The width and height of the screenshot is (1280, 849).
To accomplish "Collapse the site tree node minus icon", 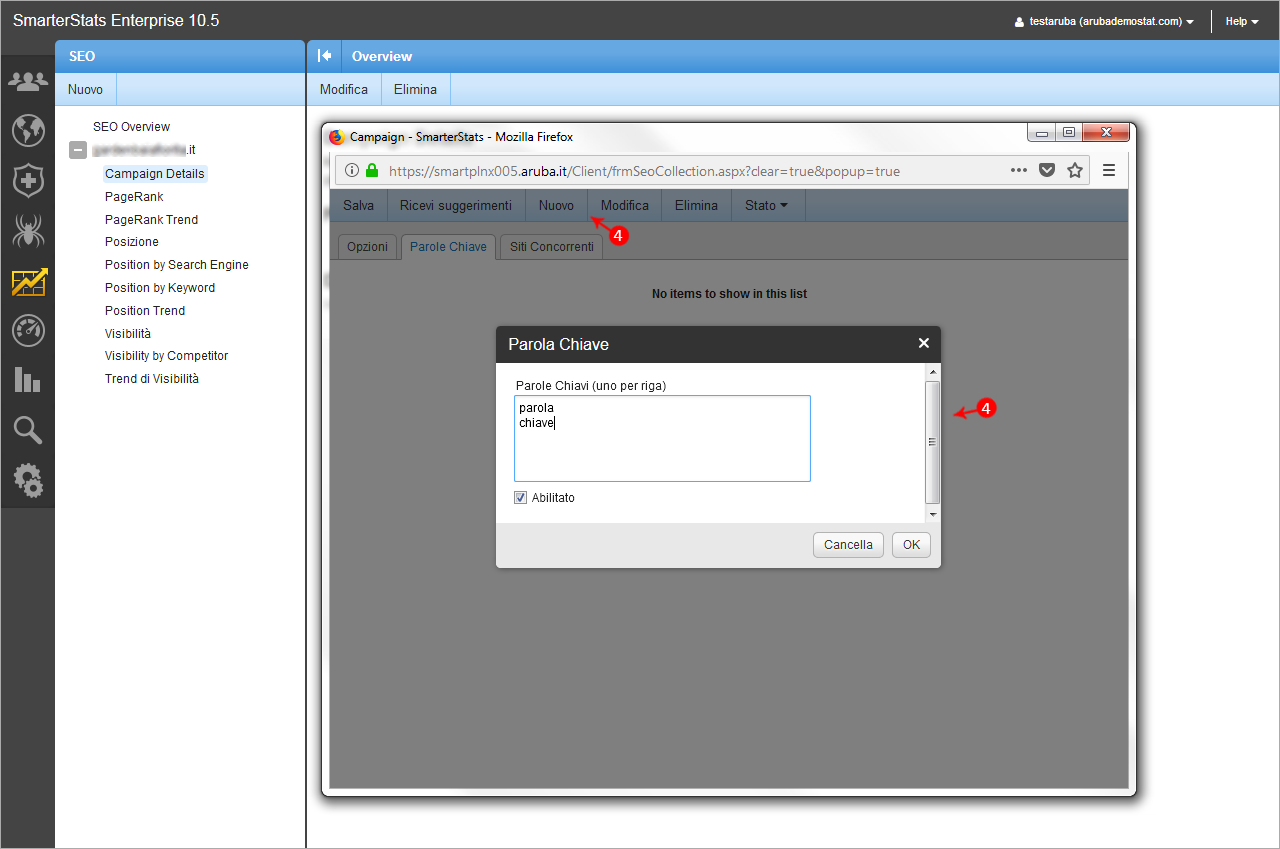I will [x=77, y=150].
